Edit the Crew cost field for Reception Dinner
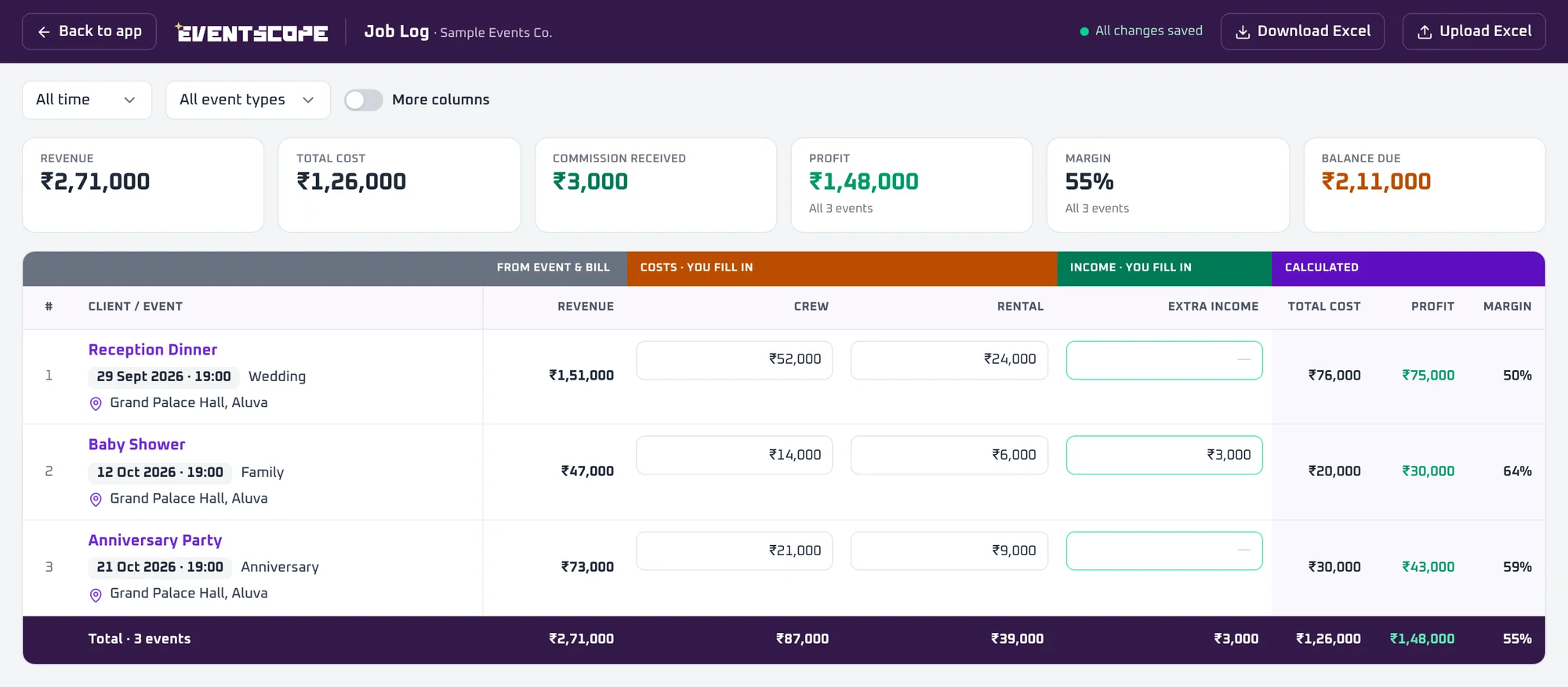This screenshot has height=687, width=1568. [x=735, y=360]
